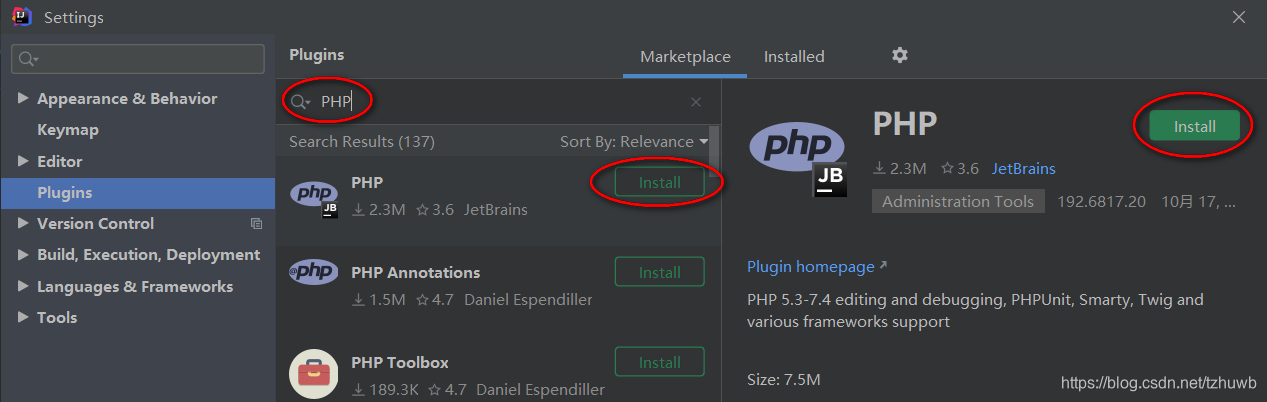
Task: Select Plugins in settings tree
Action: (137, 193)
